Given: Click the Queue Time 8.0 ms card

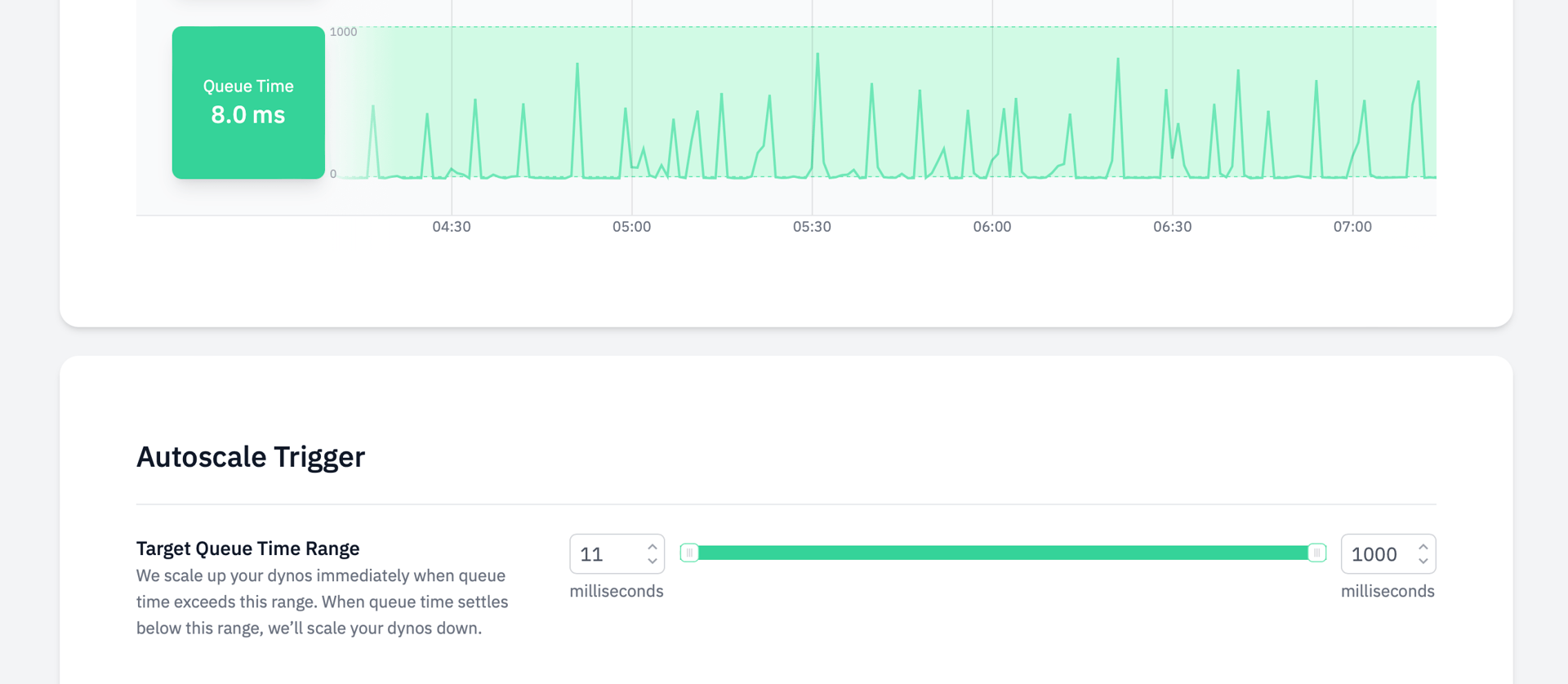Looking at the screenshot, I should point(248,102).
